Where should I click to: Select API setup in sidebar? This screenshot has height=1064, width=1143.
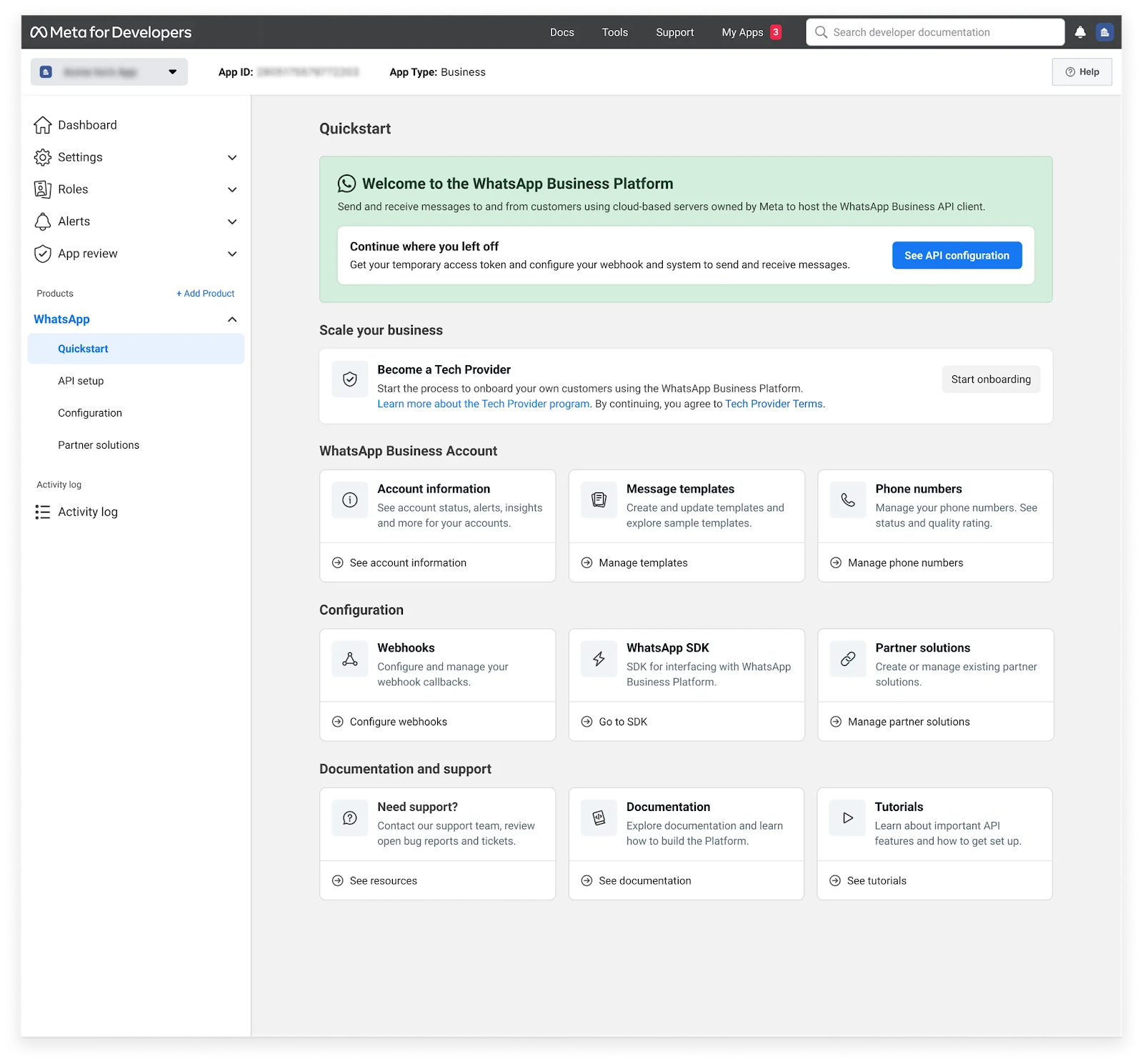pos(81,381)
